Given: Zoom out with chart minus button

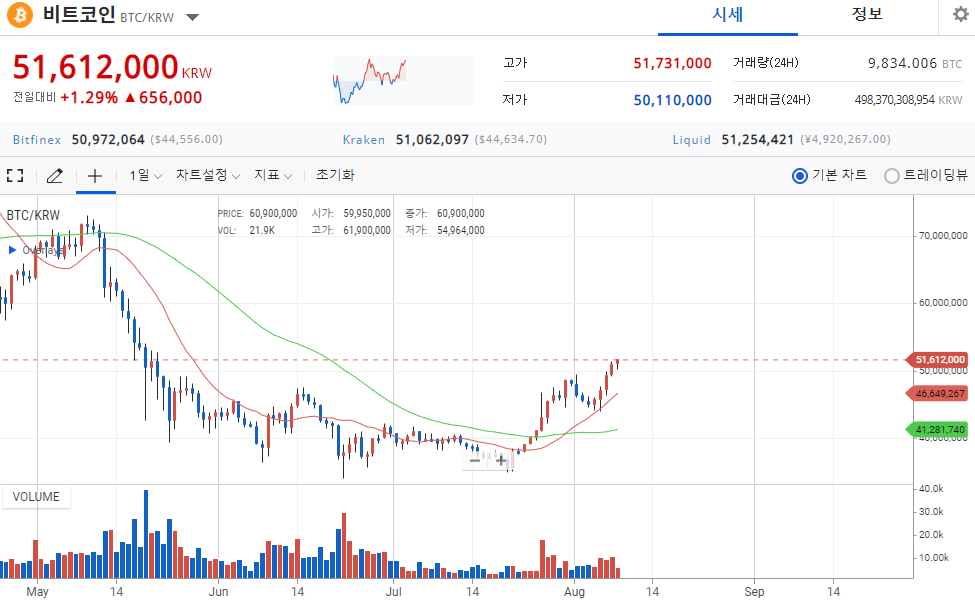Looking at the screenshot, I should [x=475, y=461].
